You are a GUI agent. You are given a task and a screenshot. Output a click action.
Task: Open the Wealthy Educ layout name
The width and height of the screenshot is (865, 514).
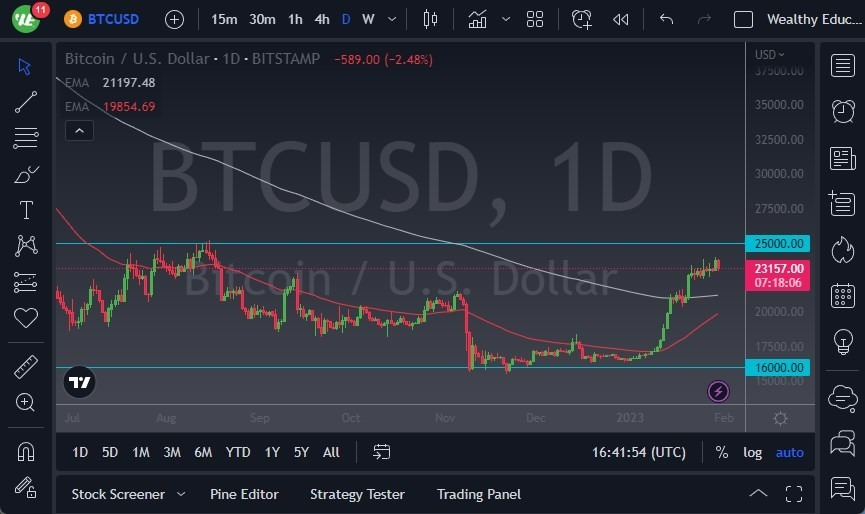click(x=814, y=20)
